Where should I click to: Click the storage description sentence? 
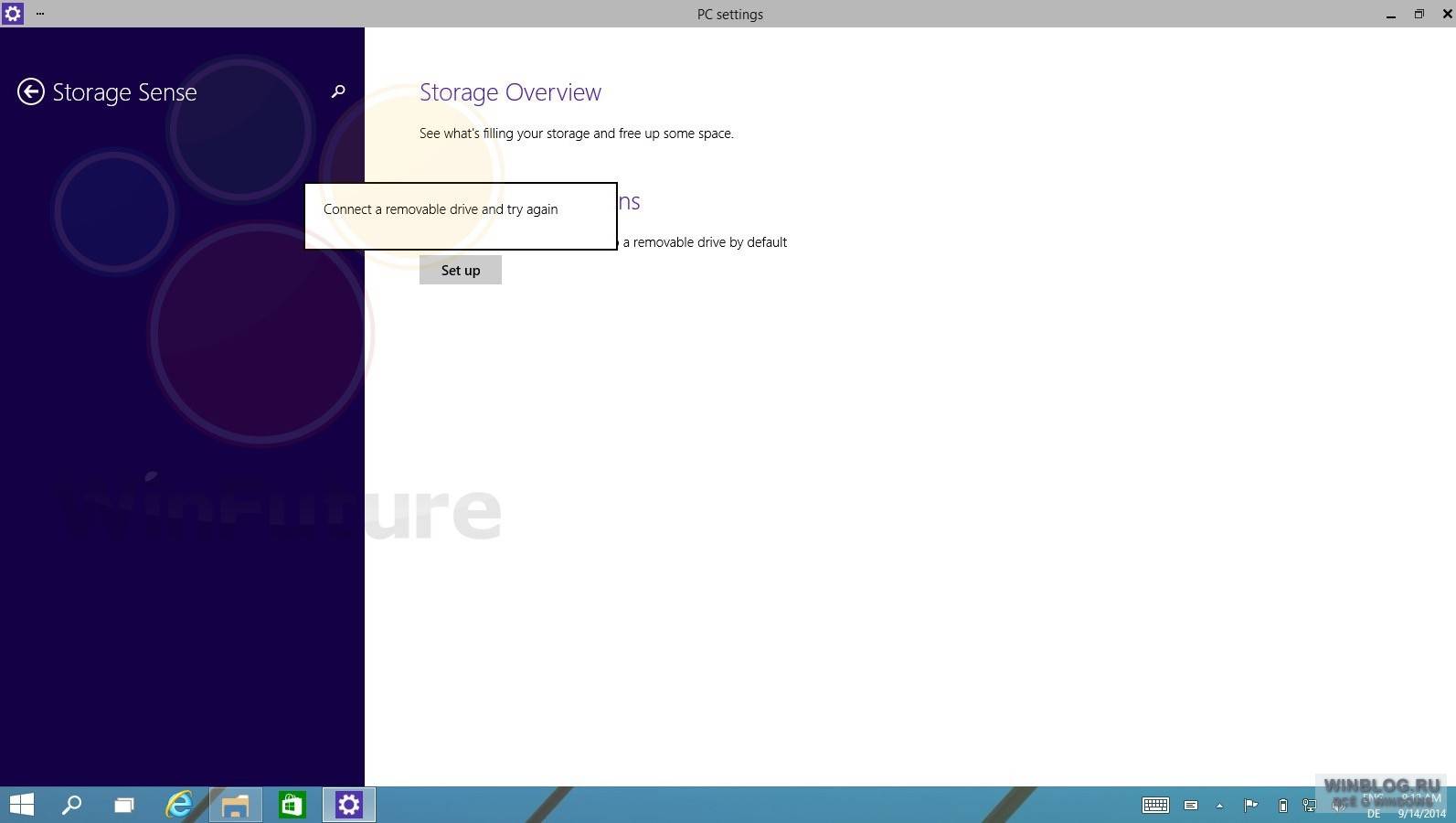tap(577, 134)
